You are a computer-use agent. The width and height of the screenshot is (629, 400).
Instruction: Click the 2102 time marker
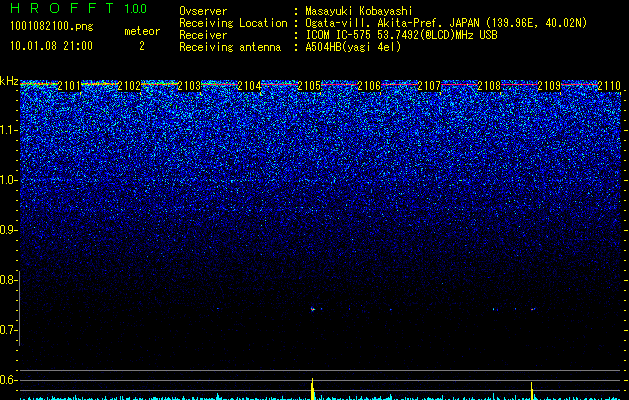(x=129, y=86)
